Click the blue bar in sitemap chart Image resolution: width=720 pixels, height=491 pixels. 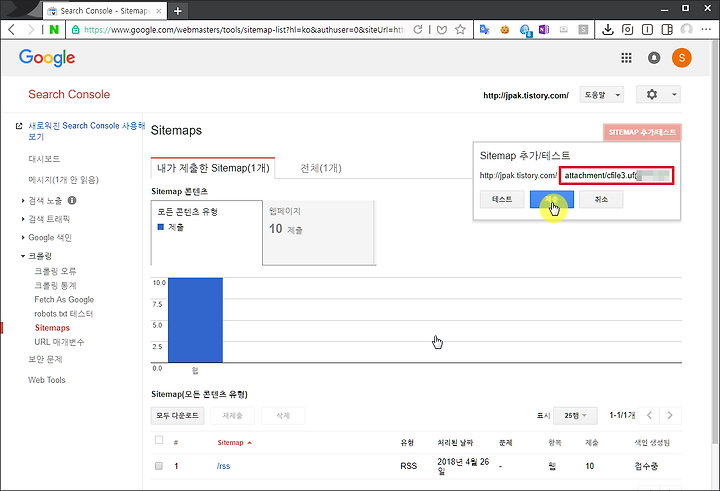(195, 320)
